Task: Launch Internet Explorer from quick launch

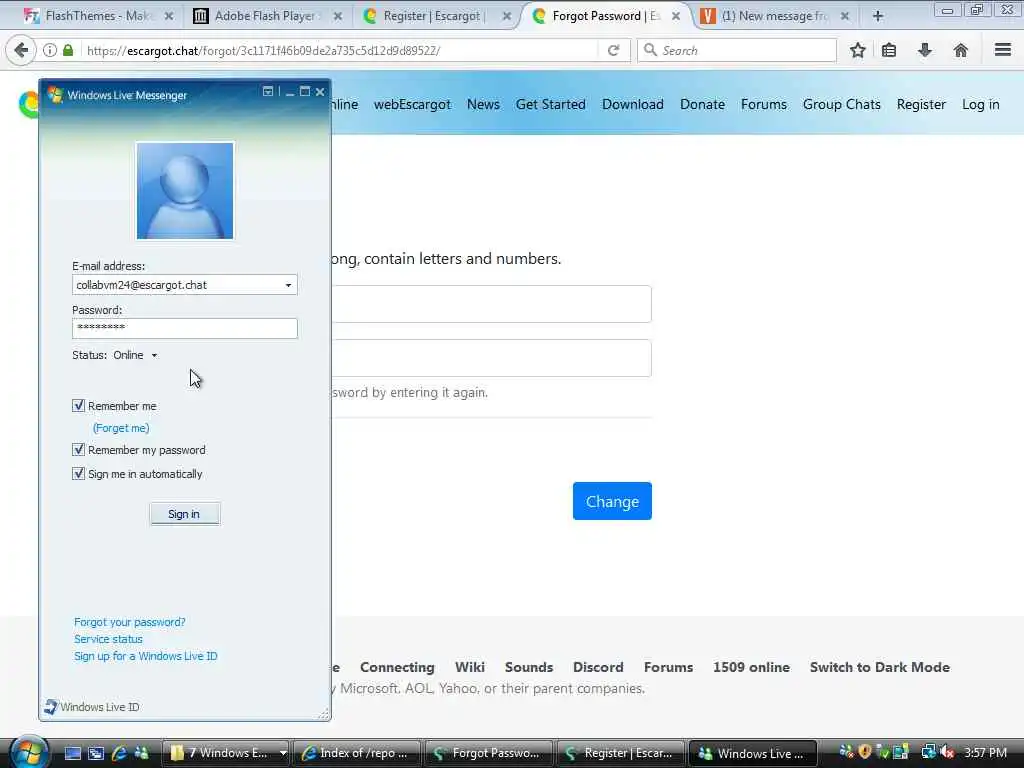Action: [119, 753]
